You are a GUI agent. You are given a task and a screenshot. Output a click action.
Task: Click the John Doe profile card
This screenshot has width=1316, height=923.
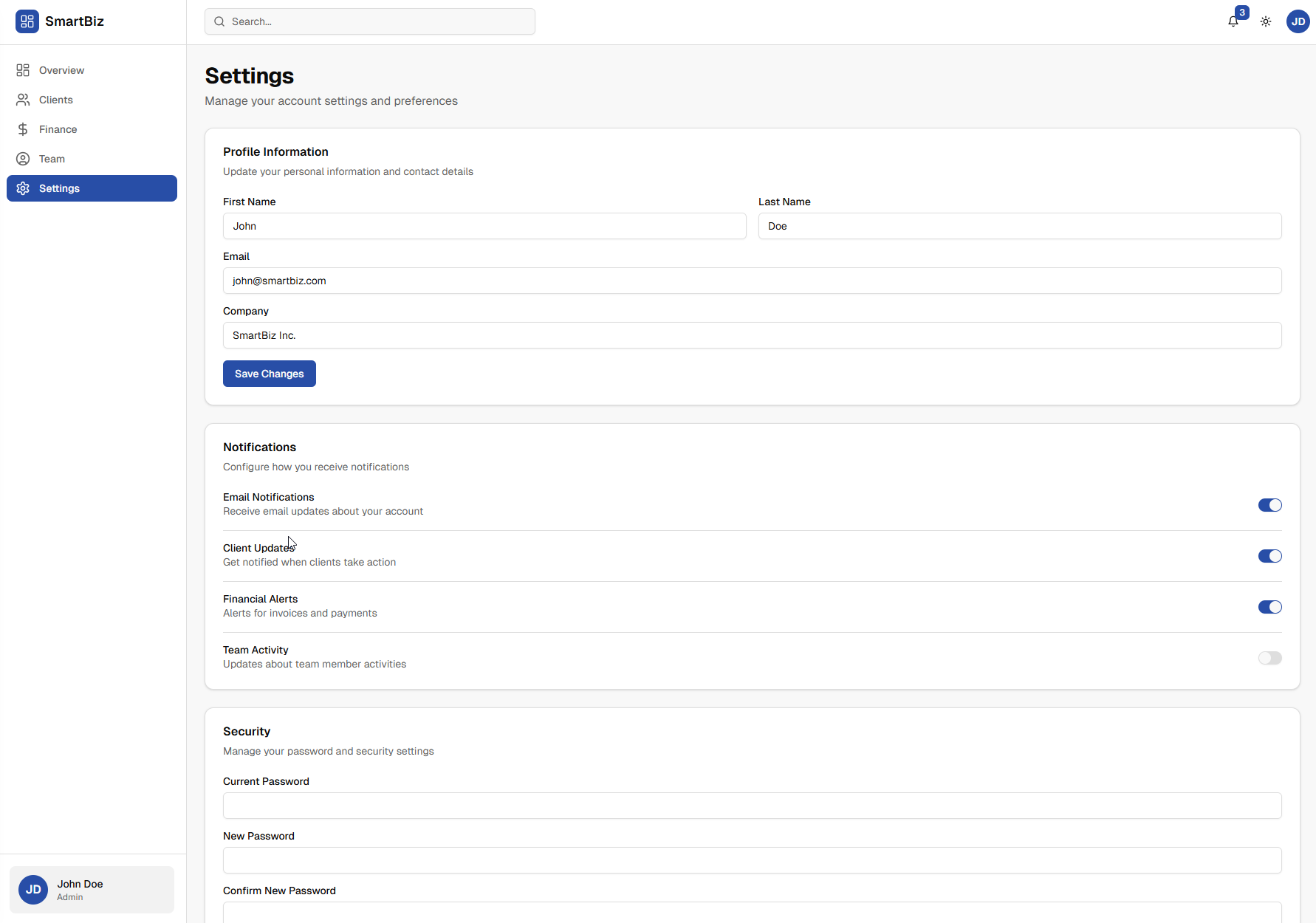92,889
